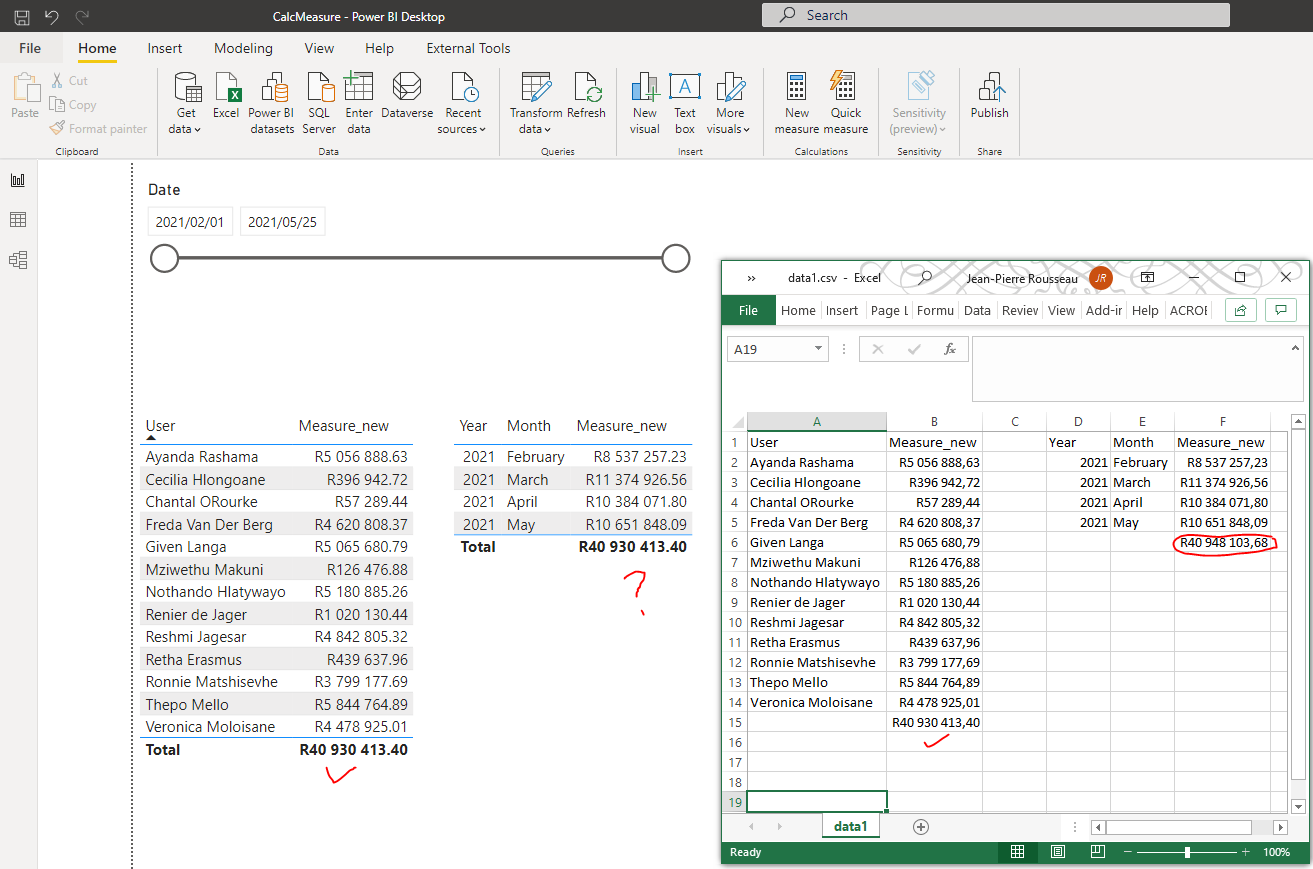The height and width of the screenshot is (869, 1313).
Task: Click the right handle of the date slider
Action: click(676, 259)
